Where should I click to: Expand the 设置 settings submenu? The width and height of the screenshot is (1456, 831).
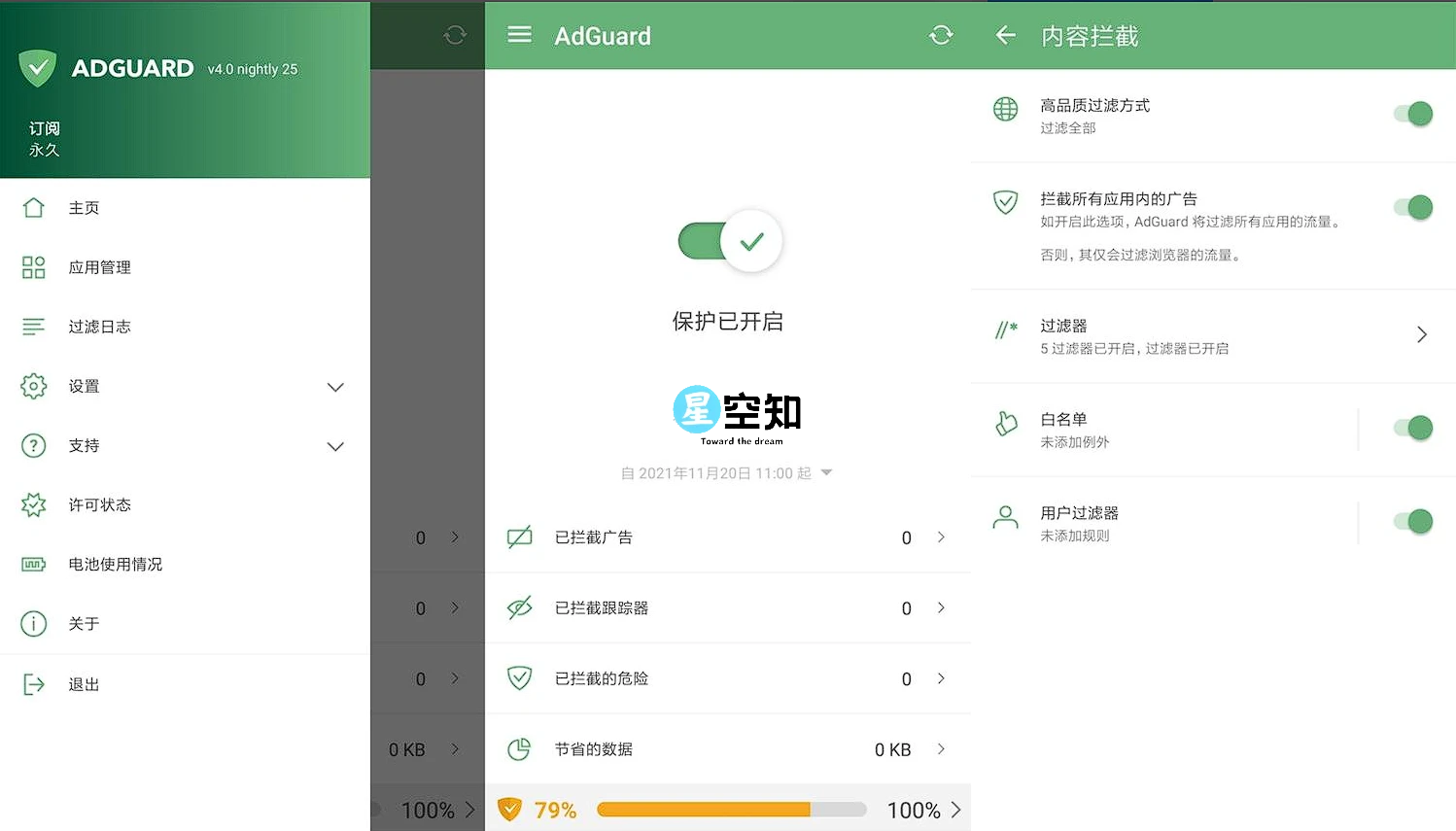pos(335,386)
